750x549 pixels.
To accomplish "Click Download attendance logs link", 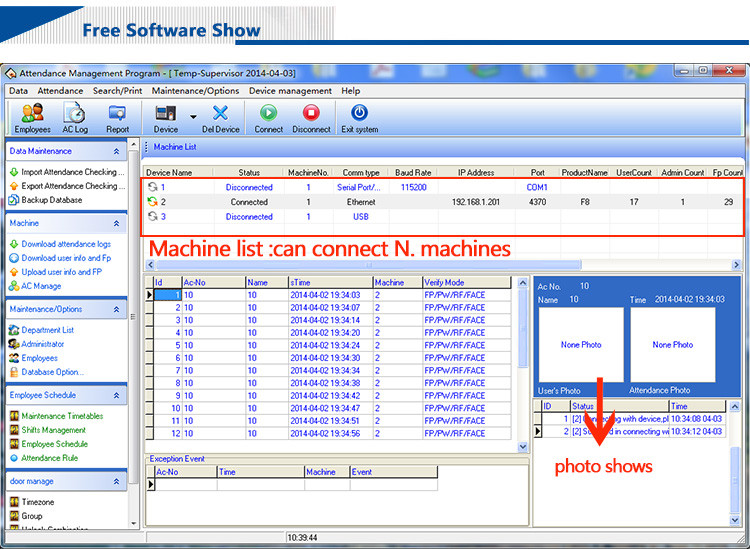I will (x=66, y=244).
